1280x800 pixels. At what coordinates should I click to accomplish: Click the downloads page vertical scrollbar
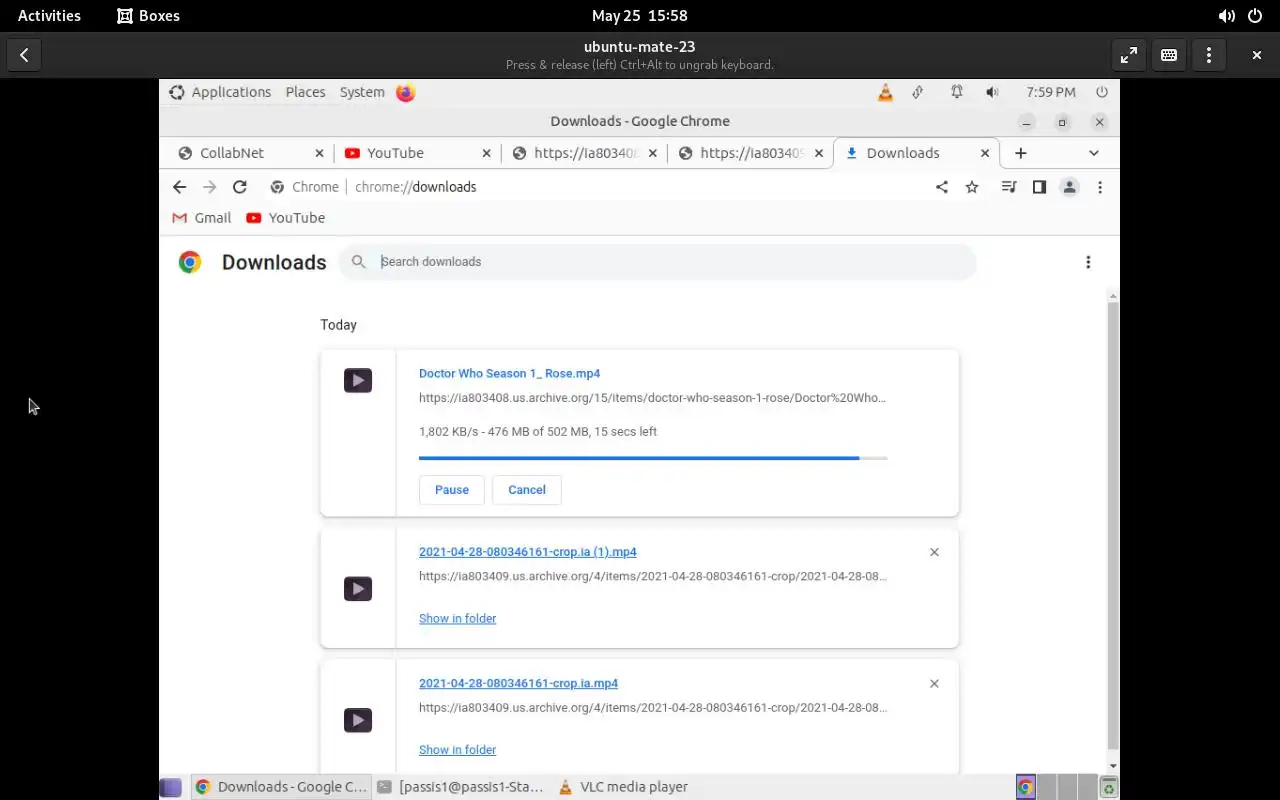point(1113,525)
